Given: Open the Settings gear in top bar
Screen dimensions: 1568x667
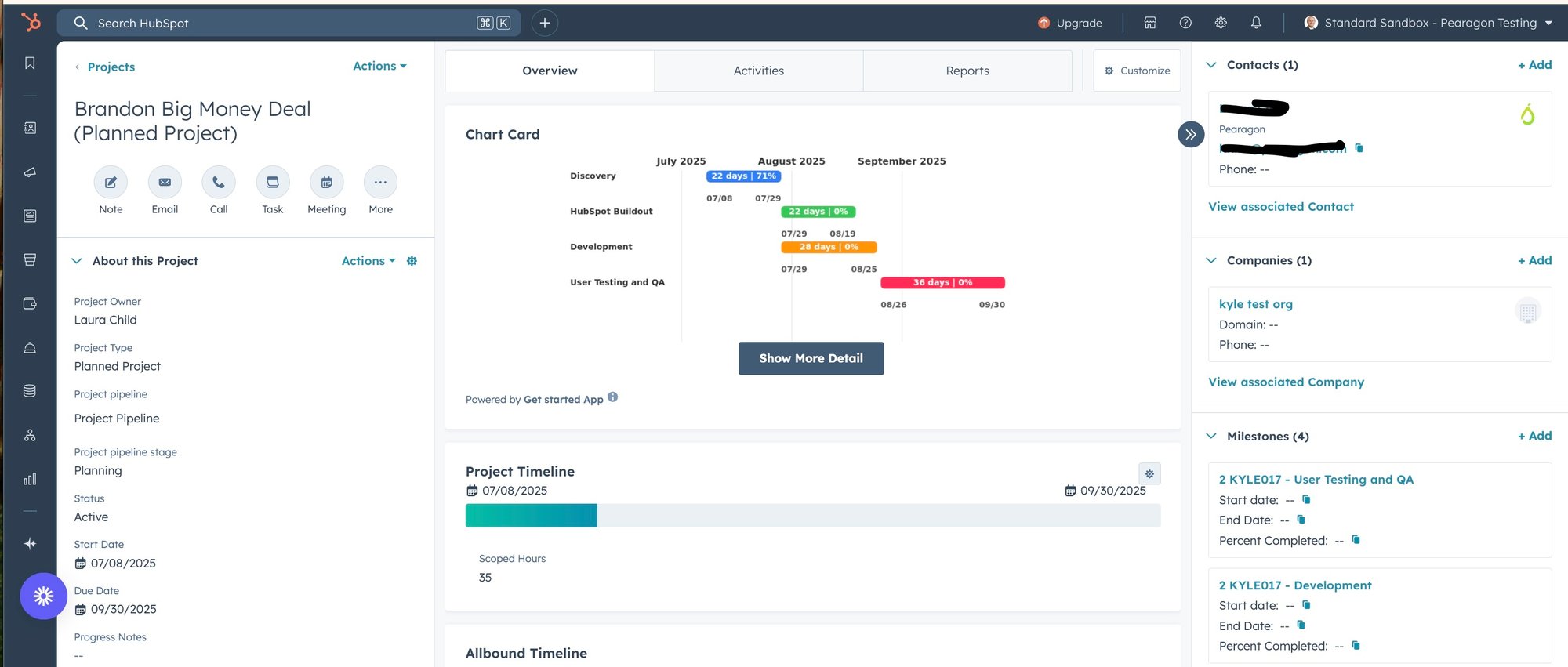Looking at the screenshot, I should click(x=1221, y=23).
